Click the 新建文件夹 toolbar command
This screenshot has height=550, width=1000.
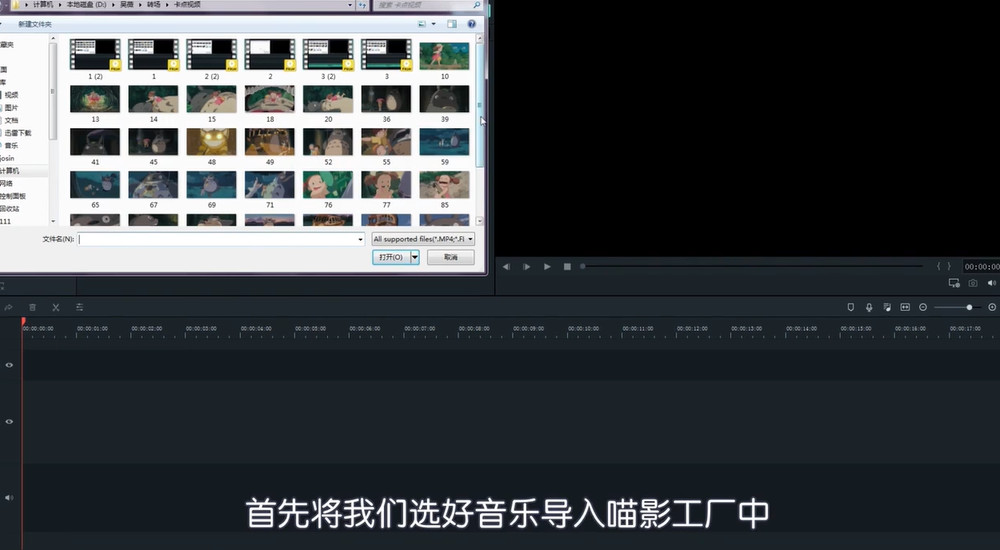(x=34, y=24)
